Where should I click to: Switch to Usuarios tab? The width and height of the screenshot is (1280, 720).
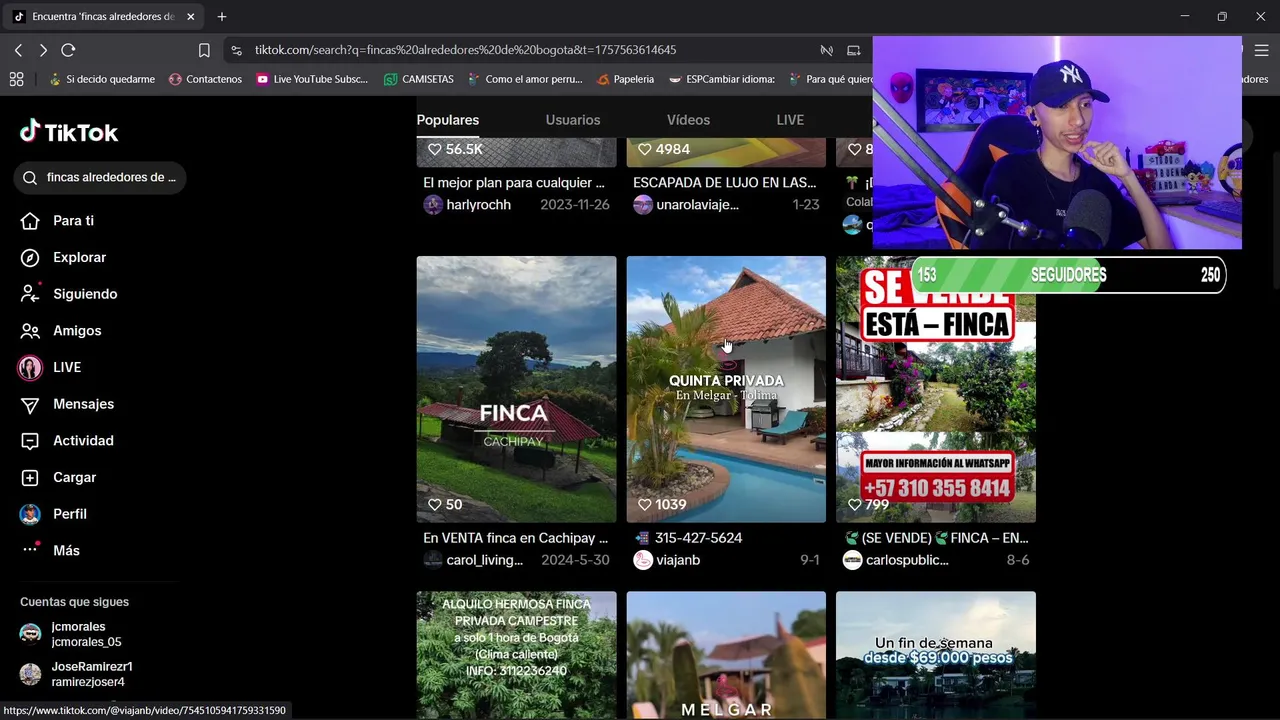coord(573,120)
